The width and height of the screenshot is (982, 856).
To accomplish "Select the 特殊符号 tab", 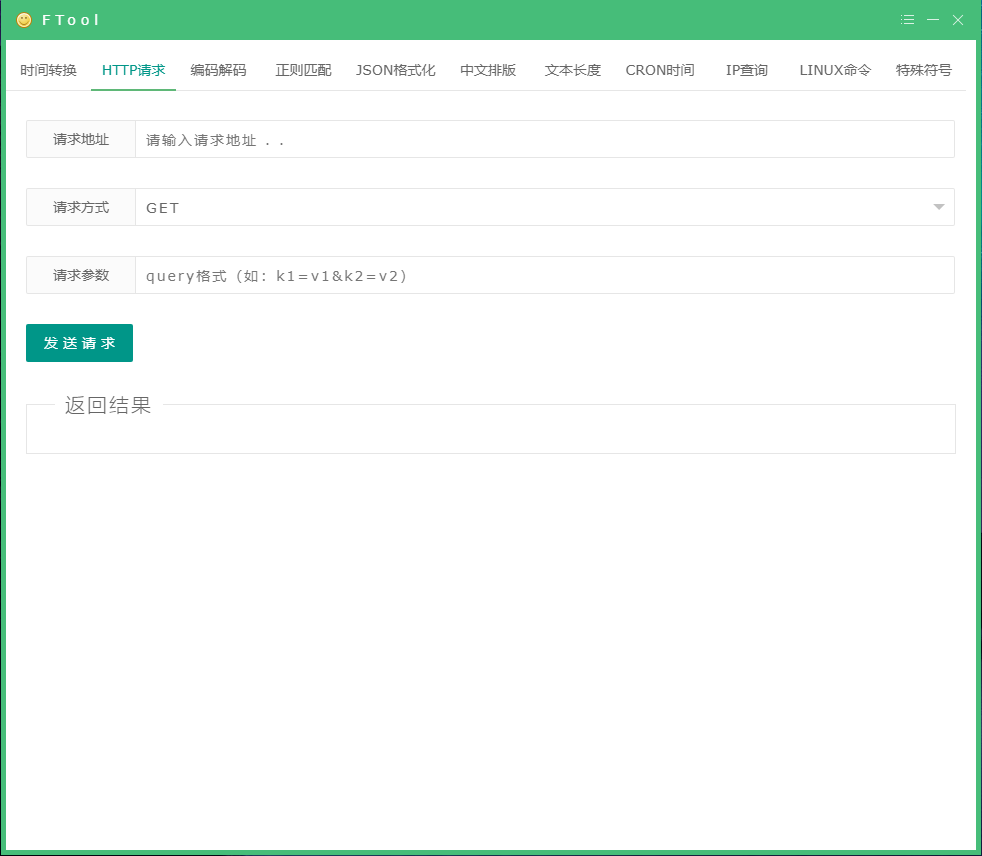I will coord(923,70).
